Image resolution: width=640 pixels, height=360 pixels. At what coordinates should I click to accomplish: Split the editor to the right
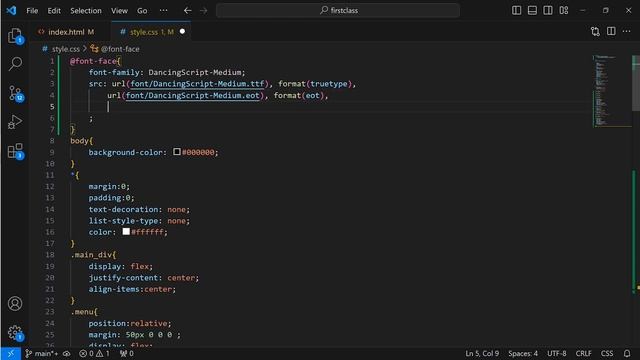click(611, 31)
